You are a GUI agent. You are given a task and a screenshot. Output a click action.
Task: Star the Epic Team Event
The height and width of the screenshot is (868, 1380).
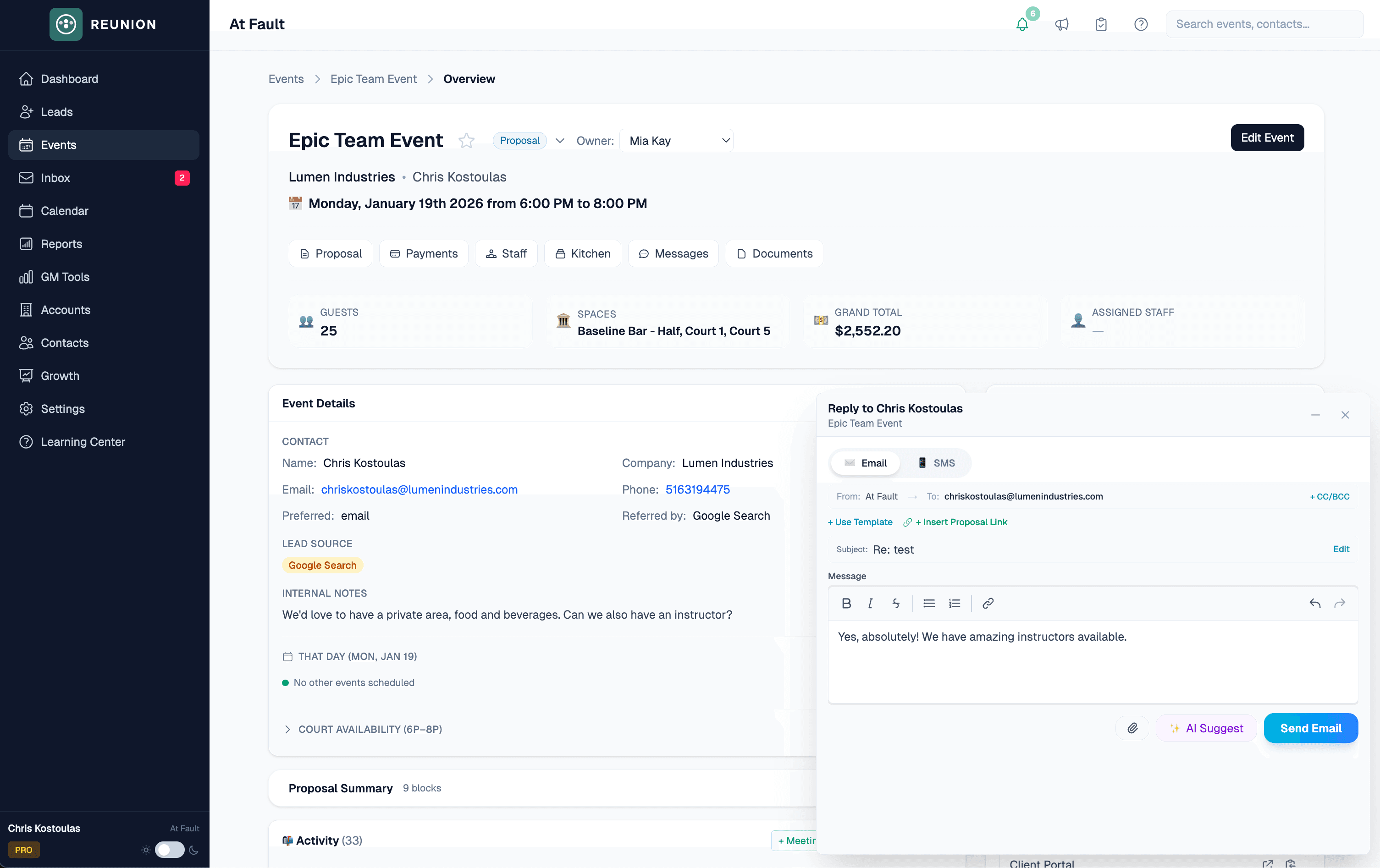tap(467, 140)
